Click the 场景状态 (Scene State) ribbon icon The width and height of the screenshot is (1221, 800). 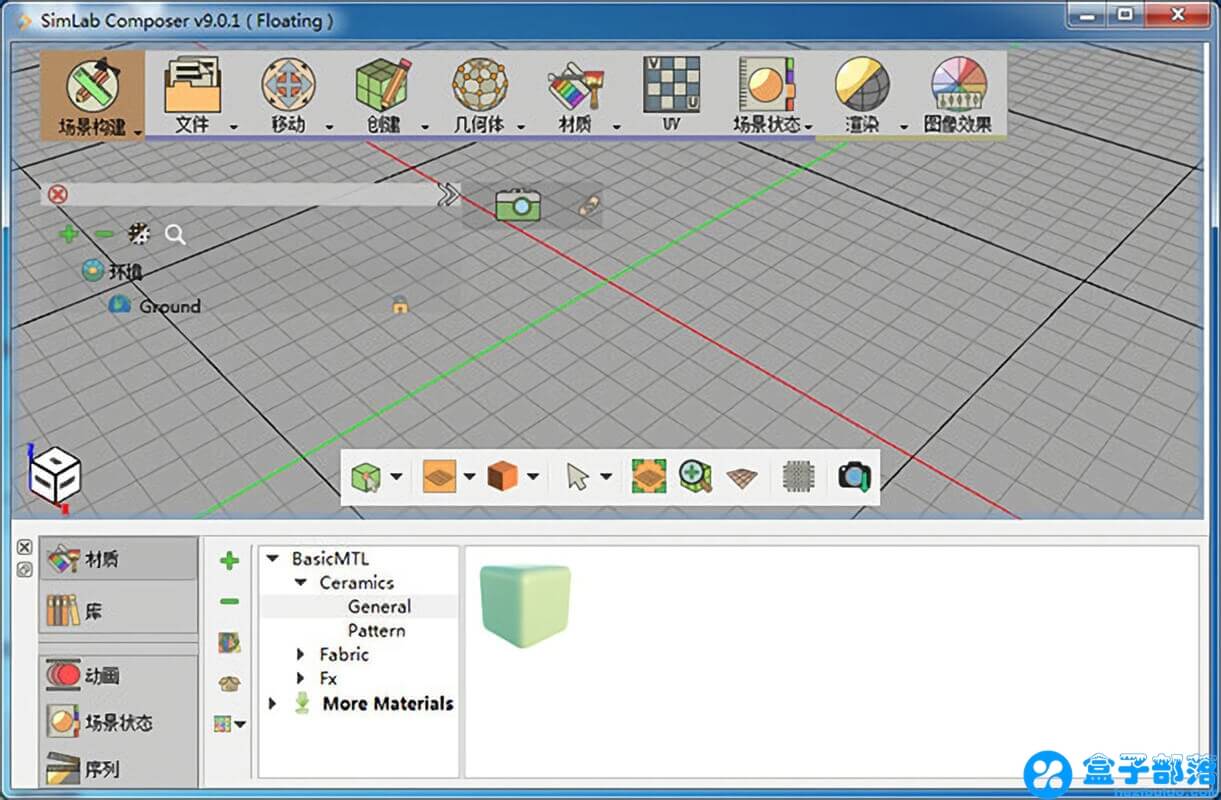point(766,84)
